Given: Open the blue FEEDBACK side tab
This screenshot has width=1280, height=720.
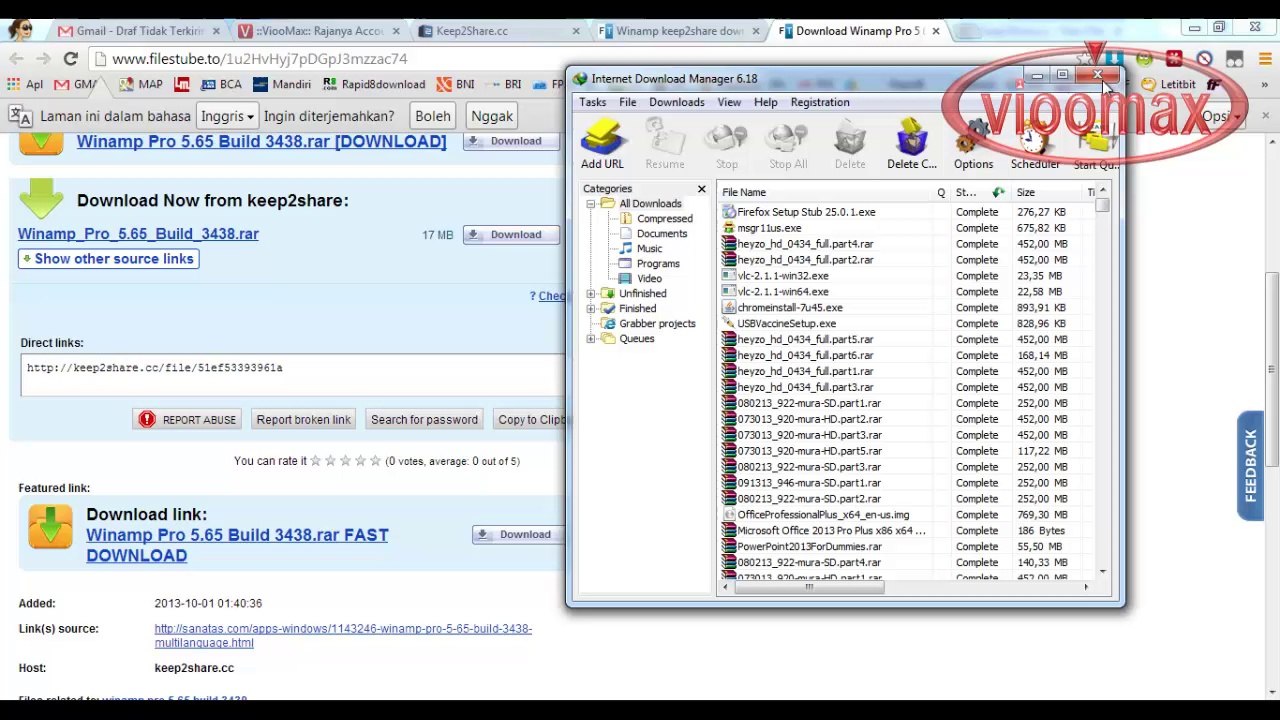Looking at the screenshot, I should tap(1250, 466).
